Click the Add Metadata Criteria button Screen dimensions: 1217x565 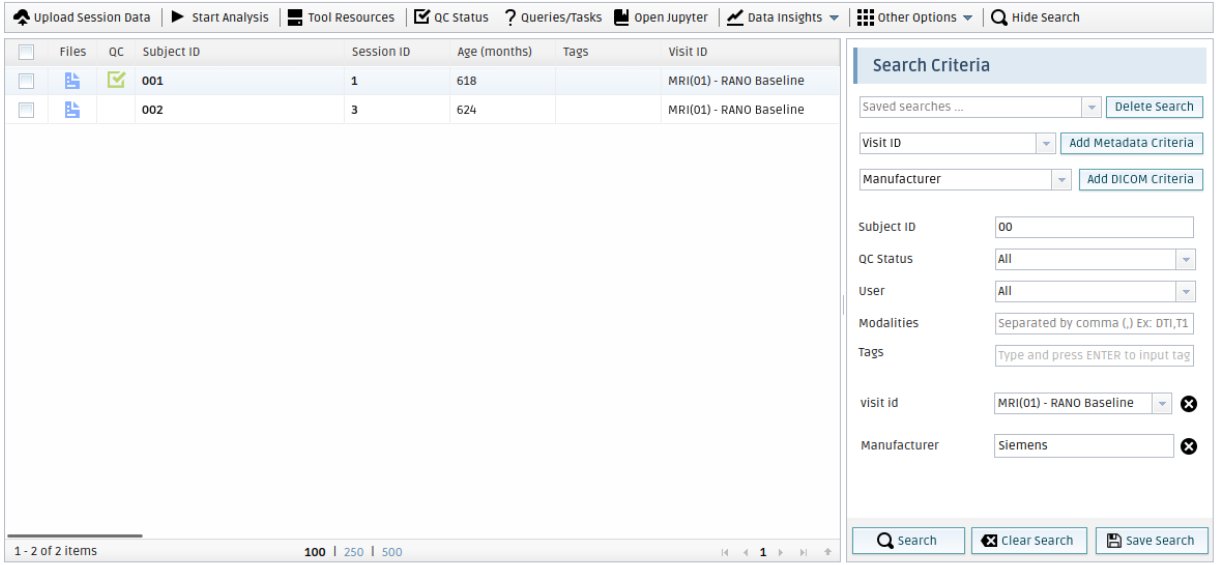point(1131,143)
